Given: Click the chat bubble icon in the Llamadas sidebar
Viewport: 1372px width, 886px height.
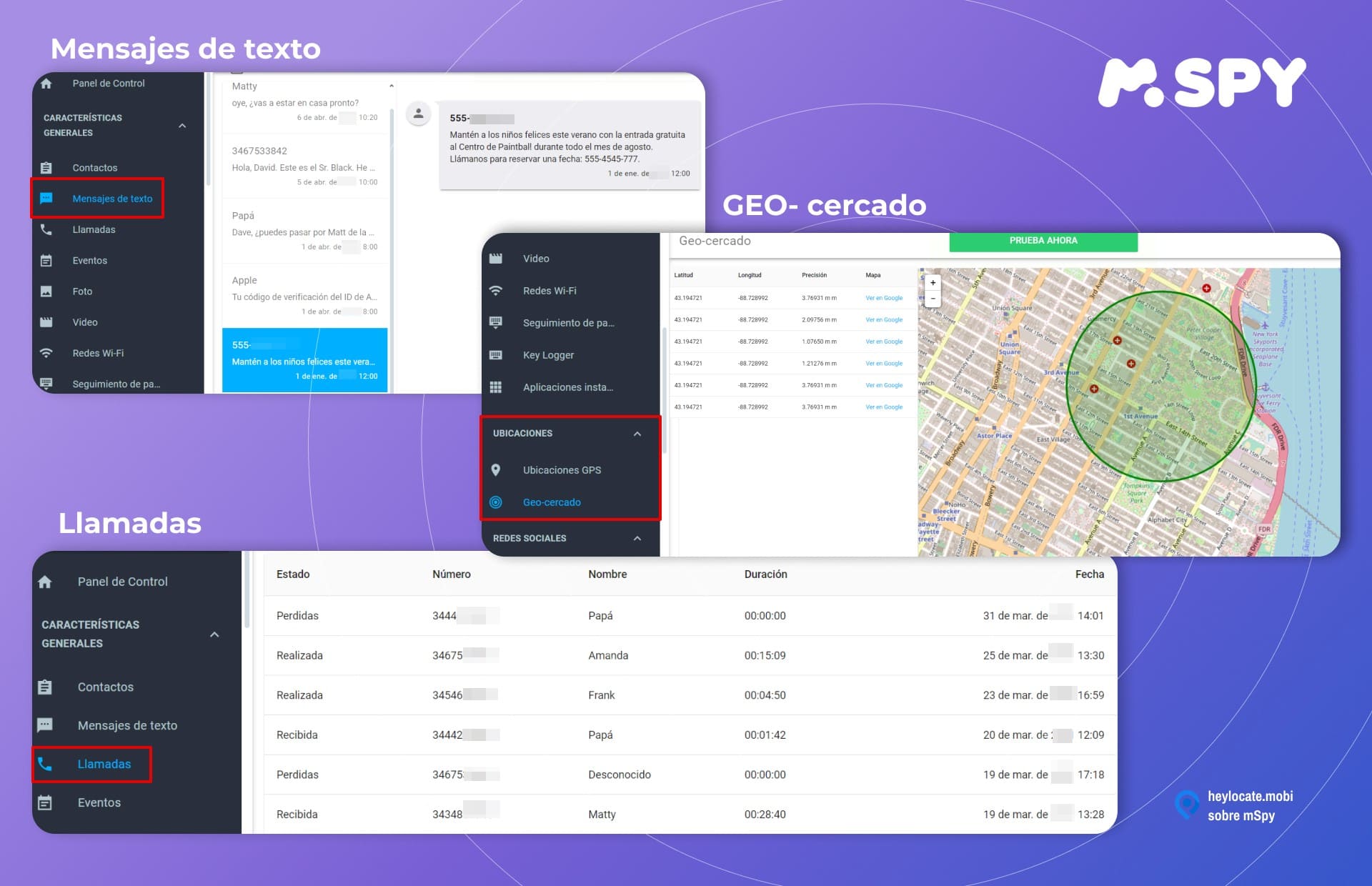Looking at the screenshot, I should [45, 725].
